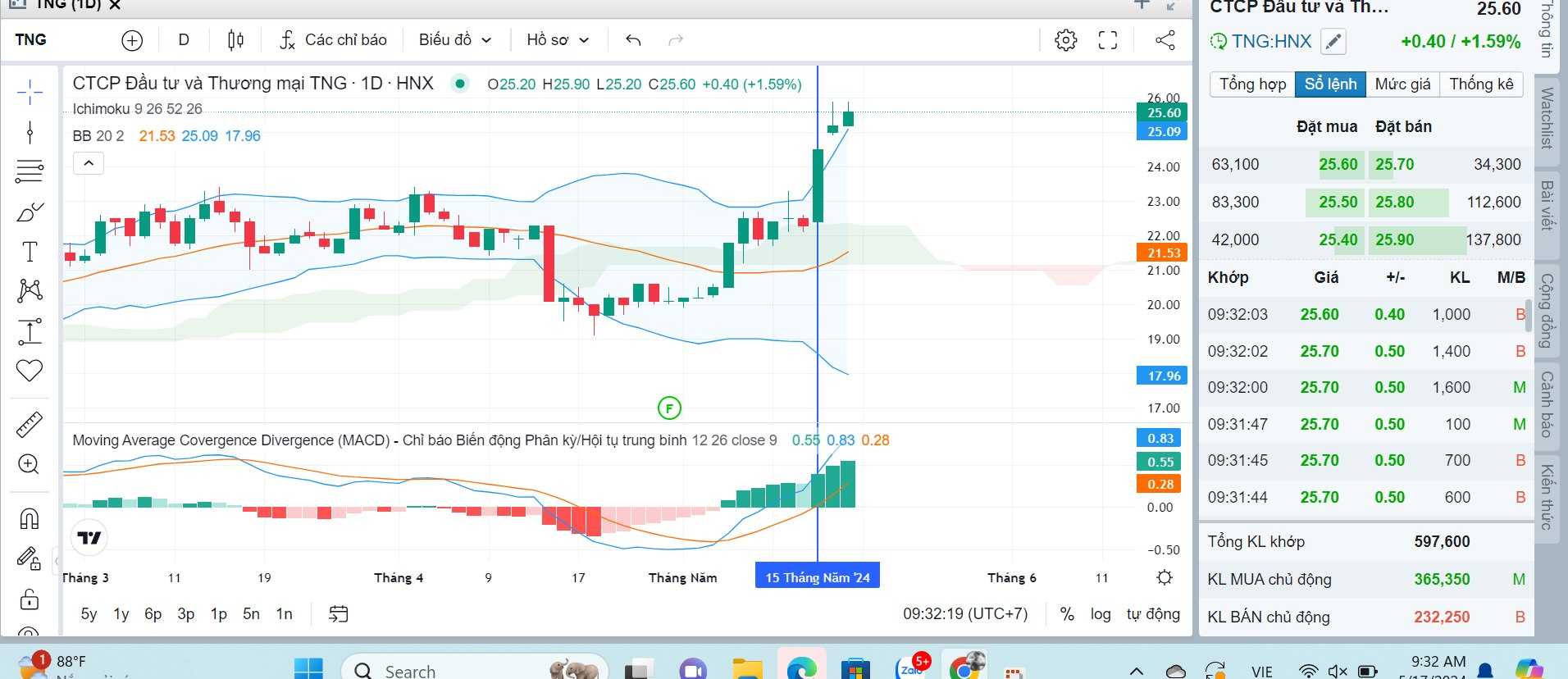Viewport: 1568px width, 679px height.
Task: Click the 25.70 ask price cell
Action: click(x=1395, y=165)
